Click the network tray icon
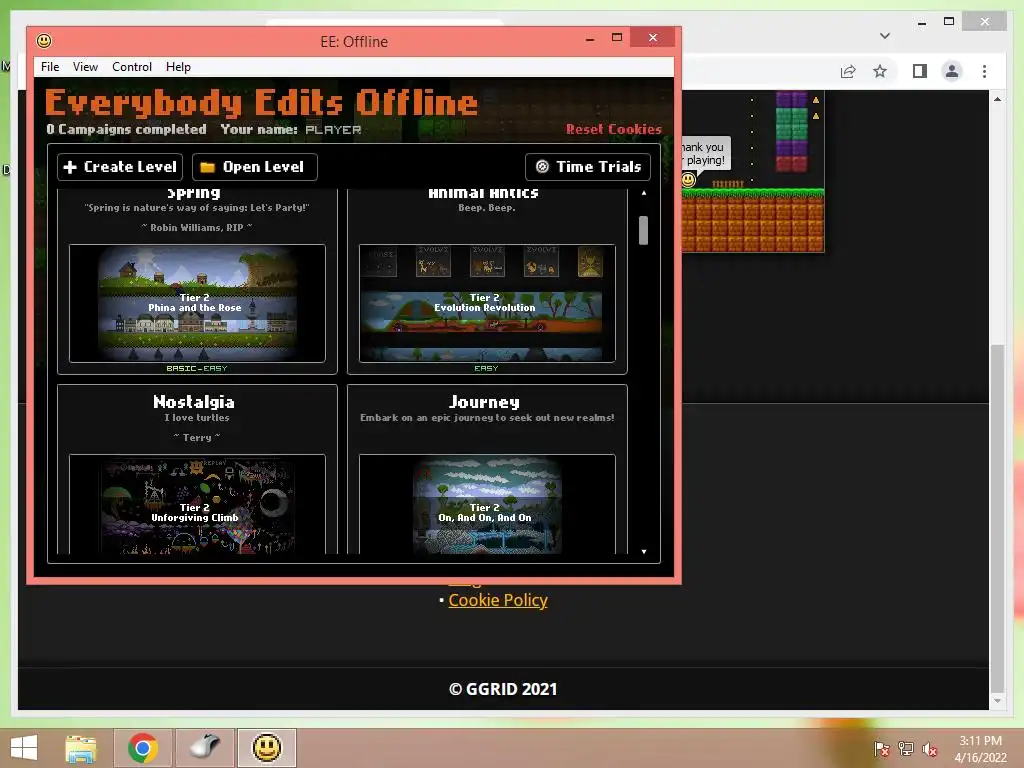 [x=906, y=749]
